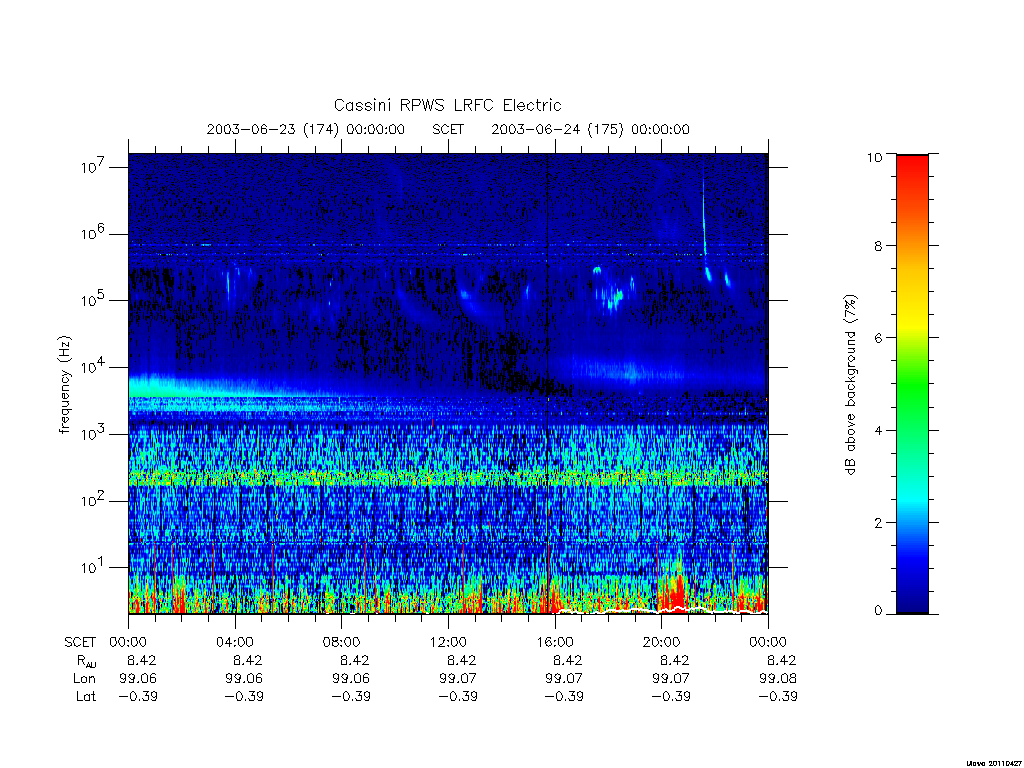Click the 'SCET' label between the header dates

tap(448, 129)
